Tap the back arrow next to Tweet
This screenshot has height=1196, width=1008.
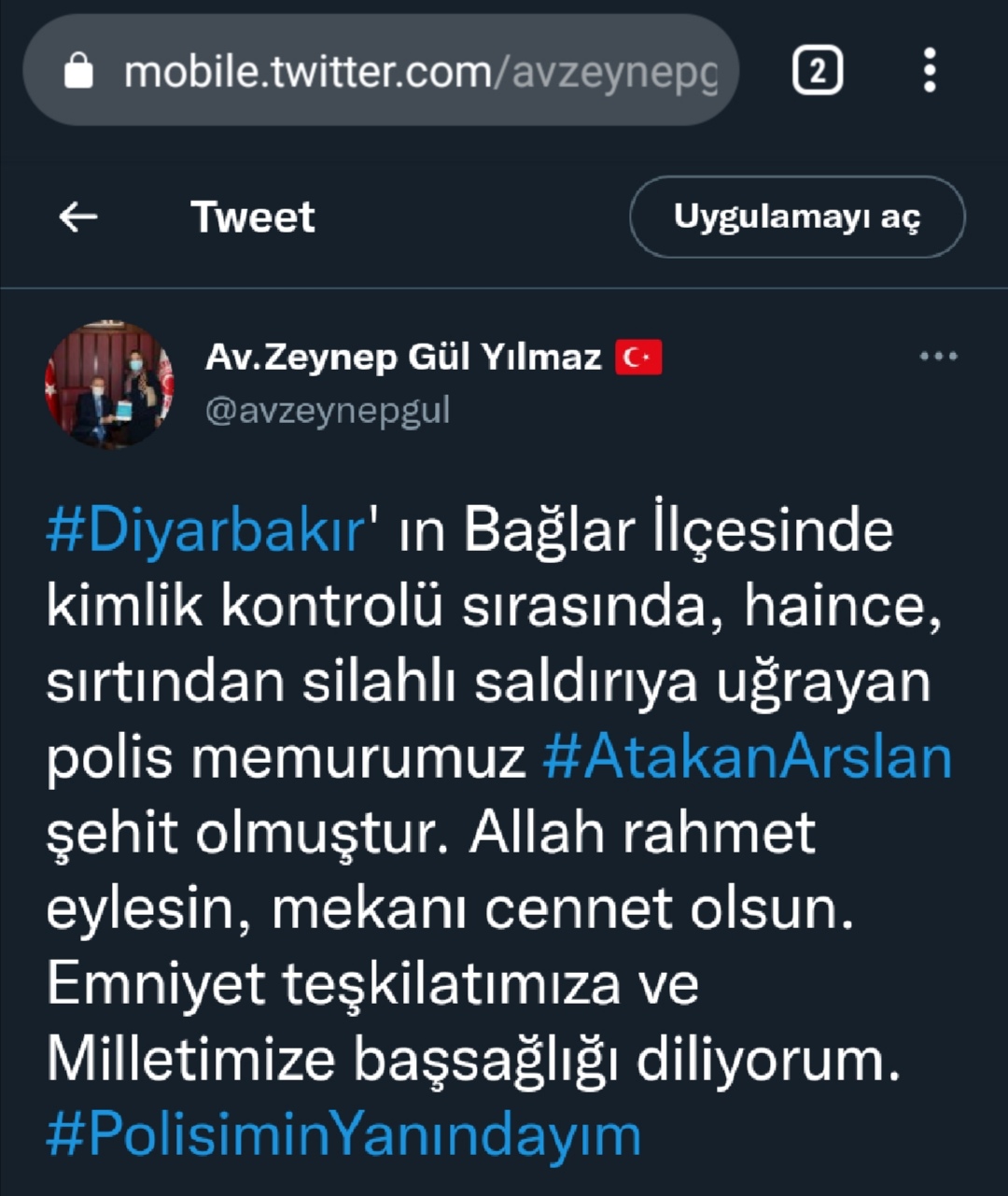pyautogui.click(x=78, y=217)
